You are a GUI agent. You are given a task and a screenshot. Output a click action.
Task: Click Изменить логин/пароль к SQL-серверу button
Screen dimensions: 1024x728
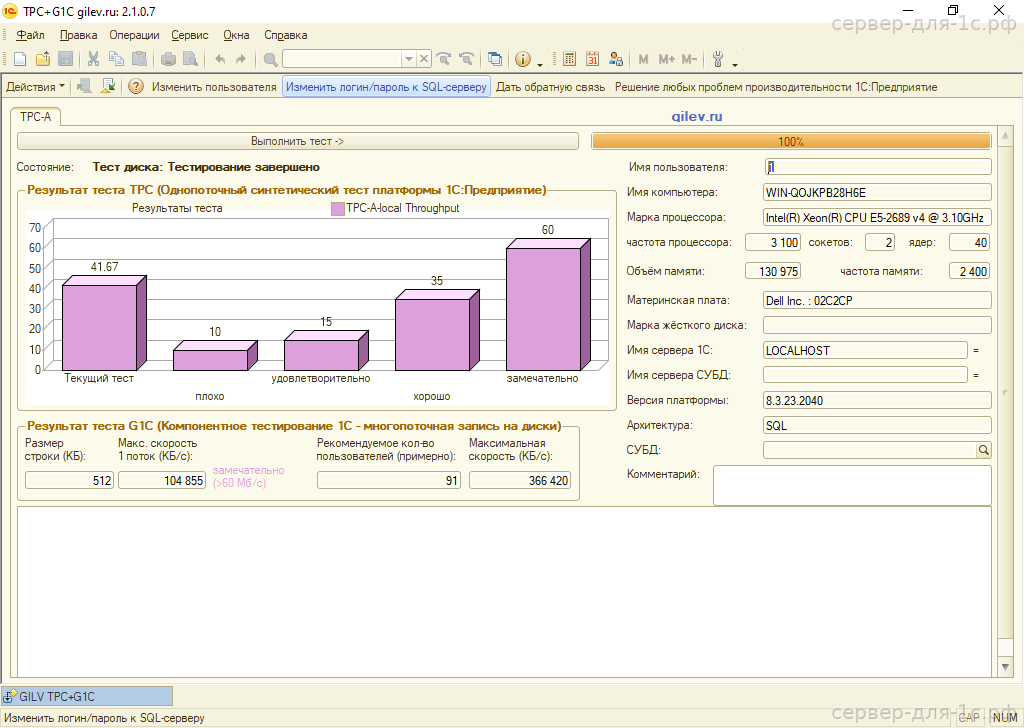386,87
